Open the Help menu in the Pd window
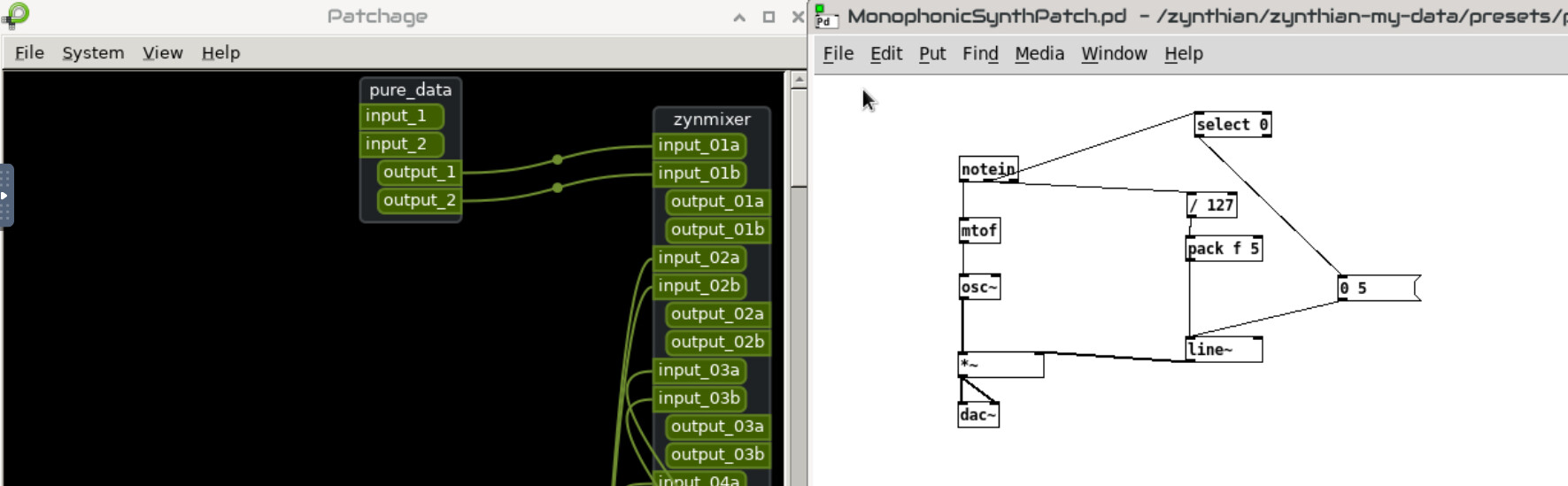The width and height of the screenshot is (1568, 486). pos(1184,54)
